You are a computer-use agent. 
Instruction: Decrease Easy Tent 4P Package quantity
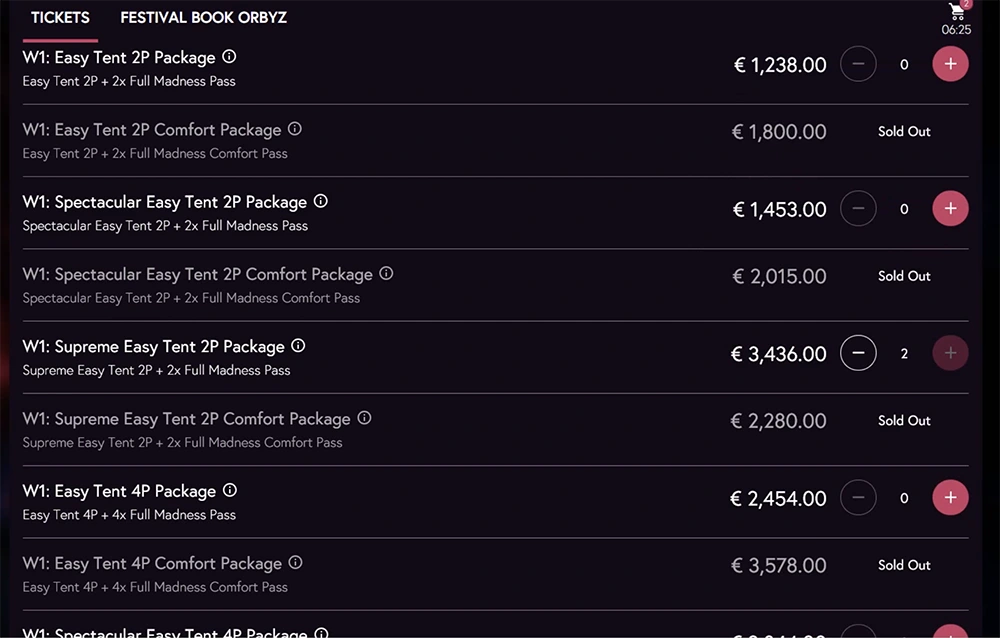[x=858, y=498]
